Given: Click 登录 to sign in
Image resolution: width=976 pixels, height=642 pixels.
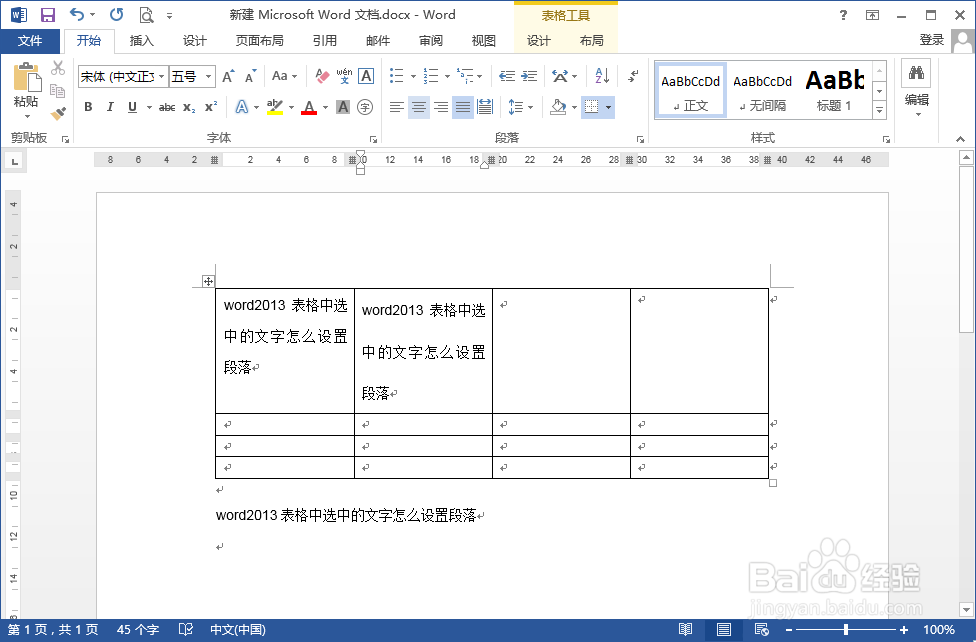Looking at the screenshot, I should click(x=932, y=40).
